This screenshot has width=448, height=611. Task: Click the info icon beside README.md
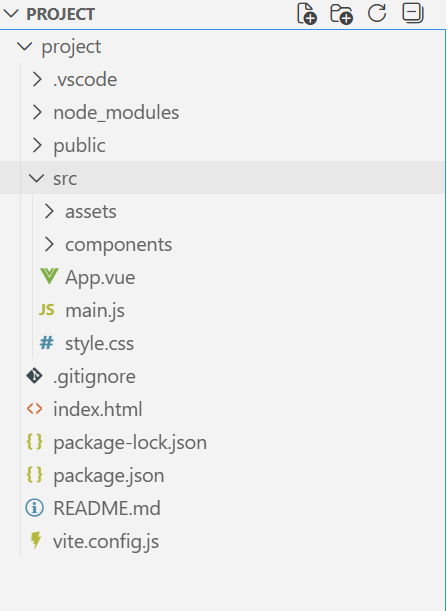[34, 508]
